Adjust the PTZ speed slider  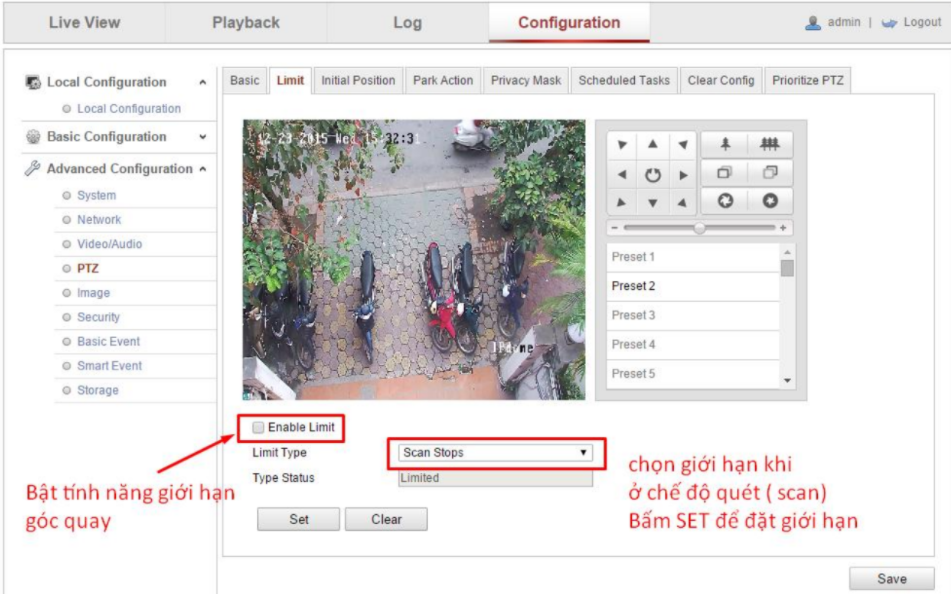click(x=698, y=228)
